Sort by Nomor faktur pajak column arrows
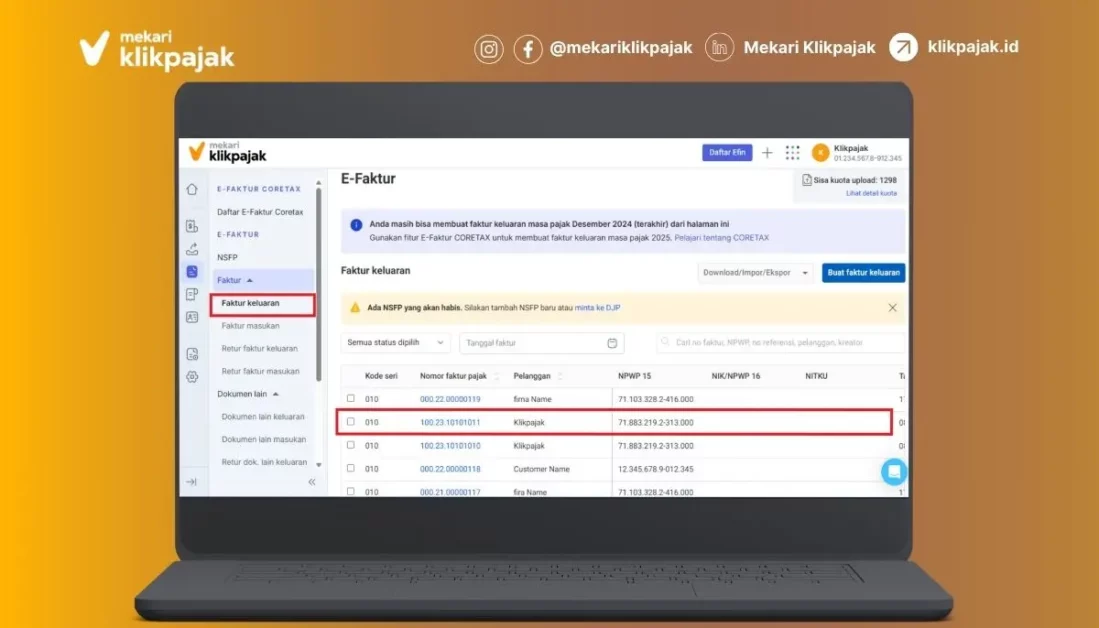 [x=497, y=376]
